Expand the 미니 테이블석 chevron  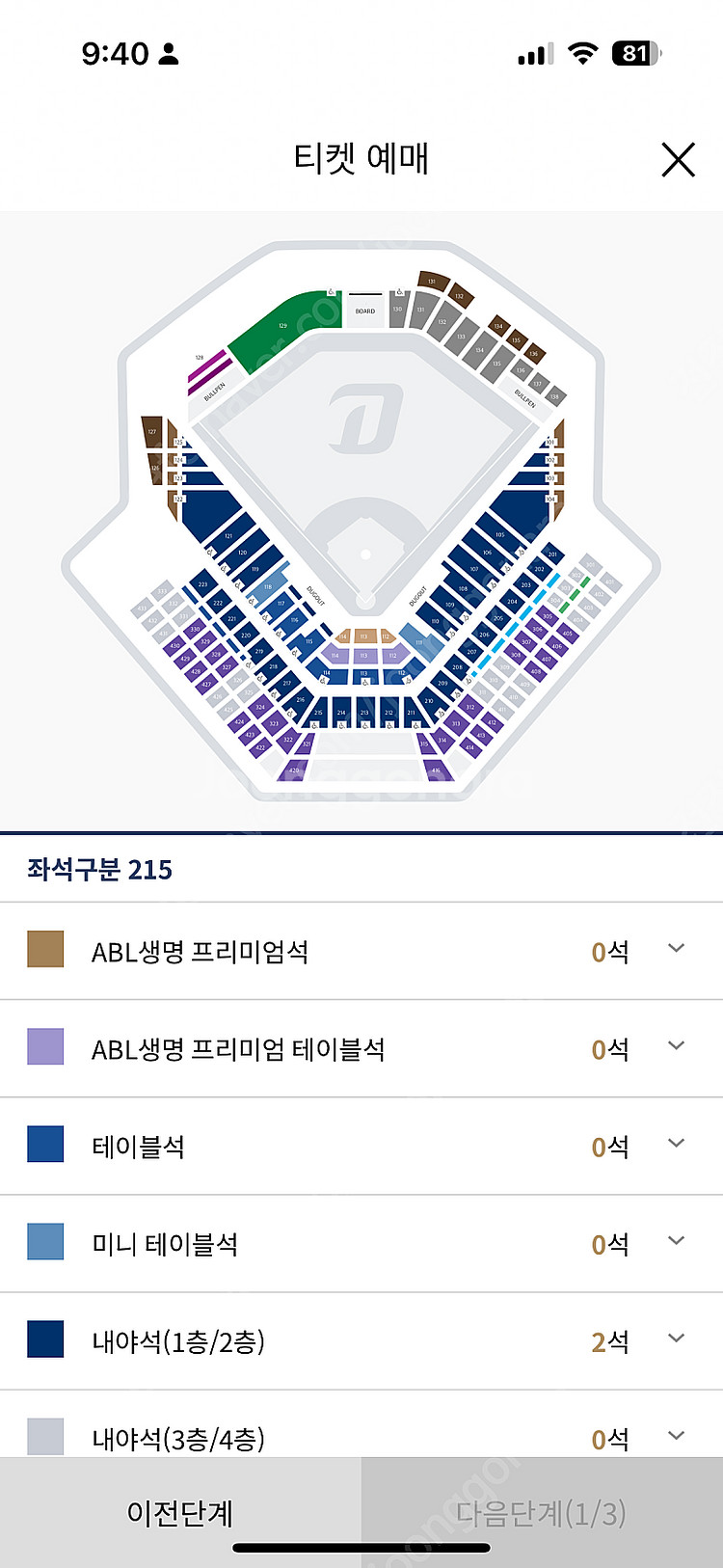click(x=676, y=1241)
